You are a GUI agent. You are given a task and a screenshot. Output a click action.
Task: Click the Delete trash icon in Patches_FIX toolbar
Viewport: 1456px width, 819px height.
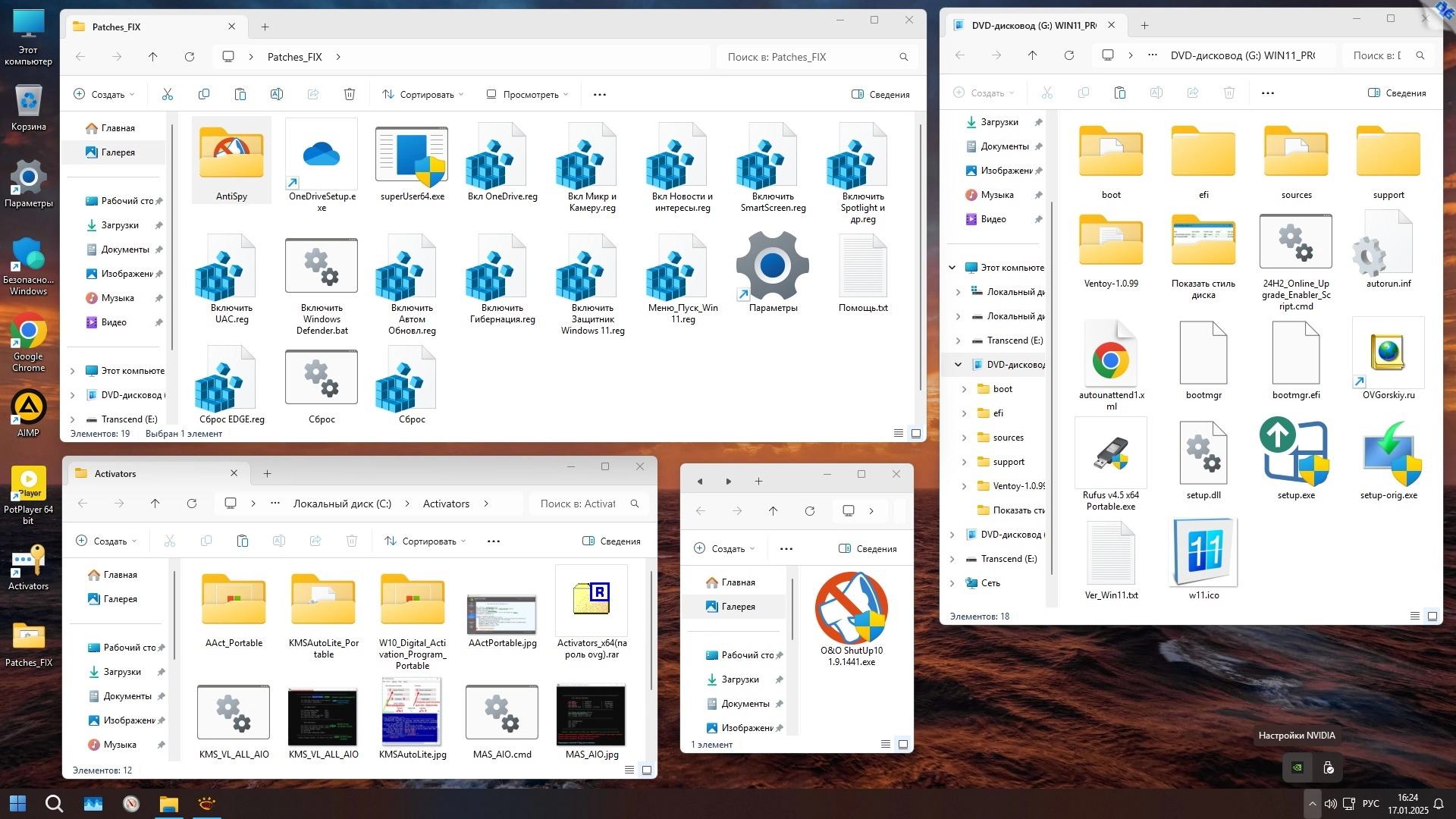349,94
